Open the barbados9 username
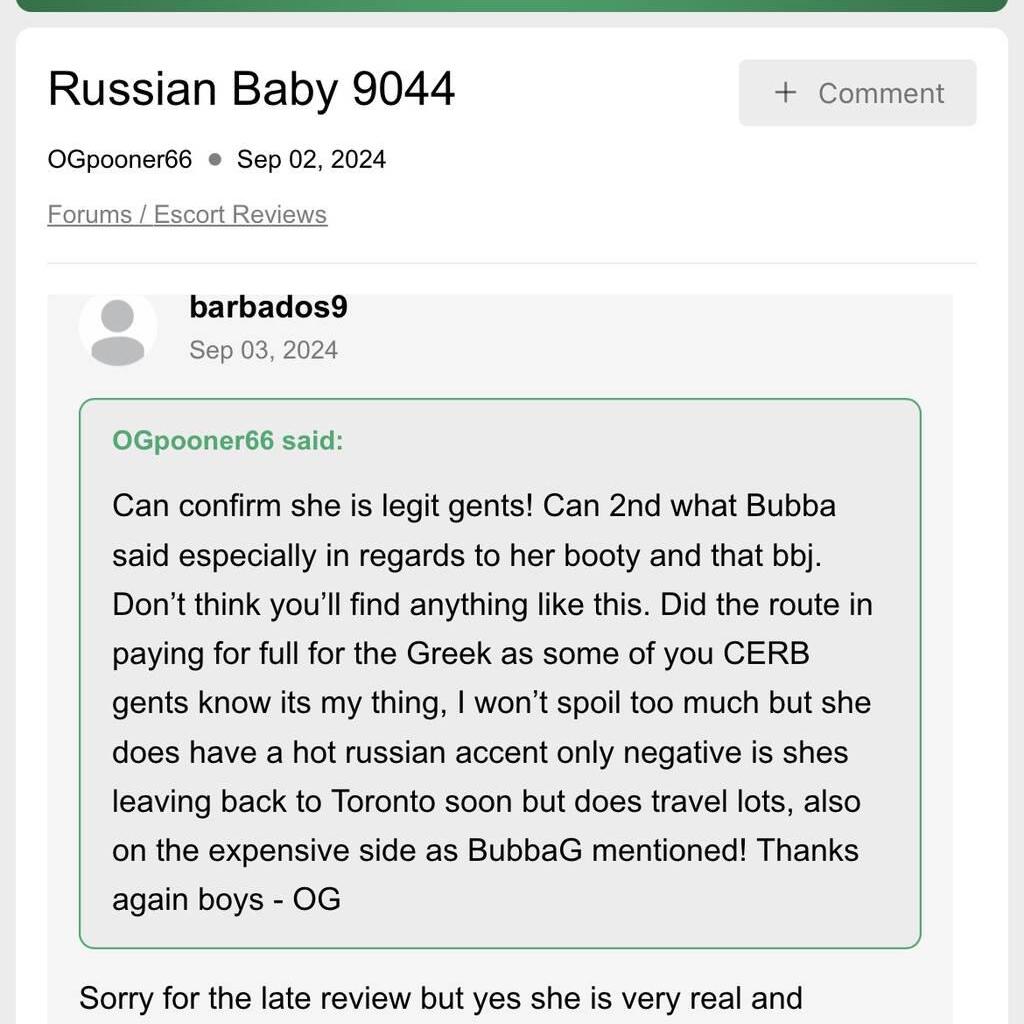The height and width of the screenshot is (1024, 1024). click(x=268, y=307)
